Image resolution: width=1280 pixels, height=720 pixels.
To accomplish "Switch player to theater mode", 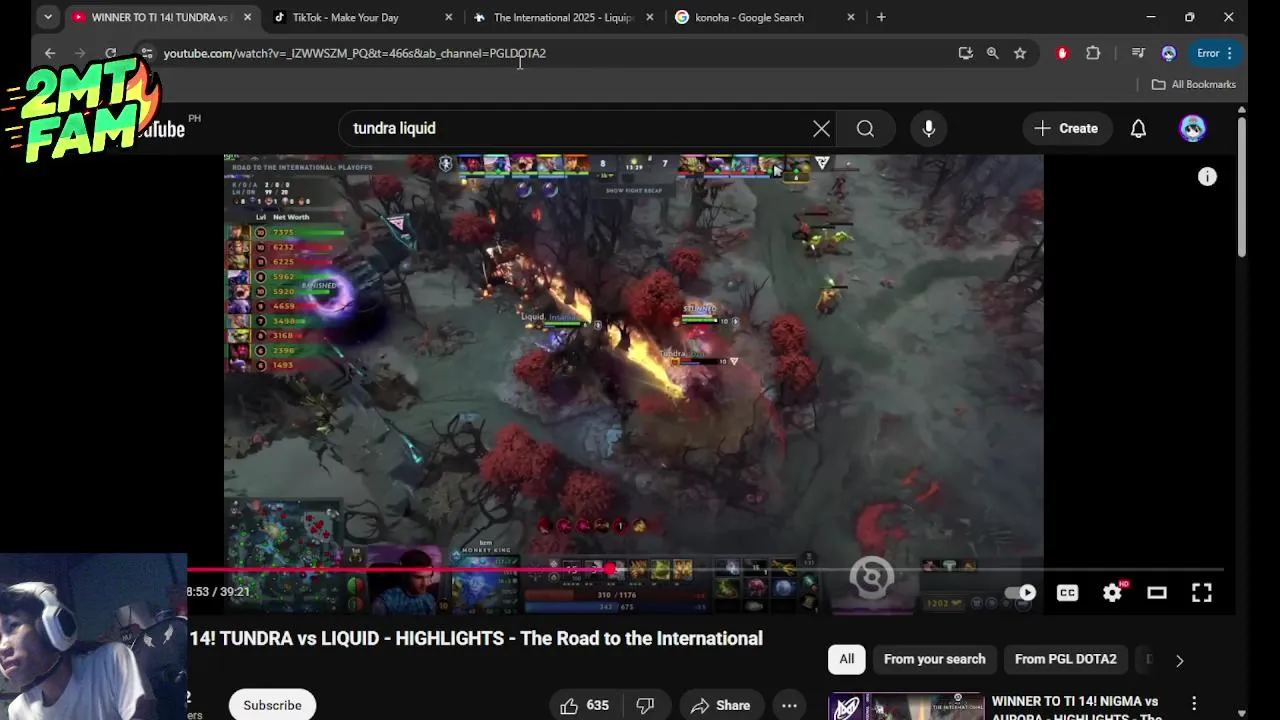I will (x=1157, y=593).
